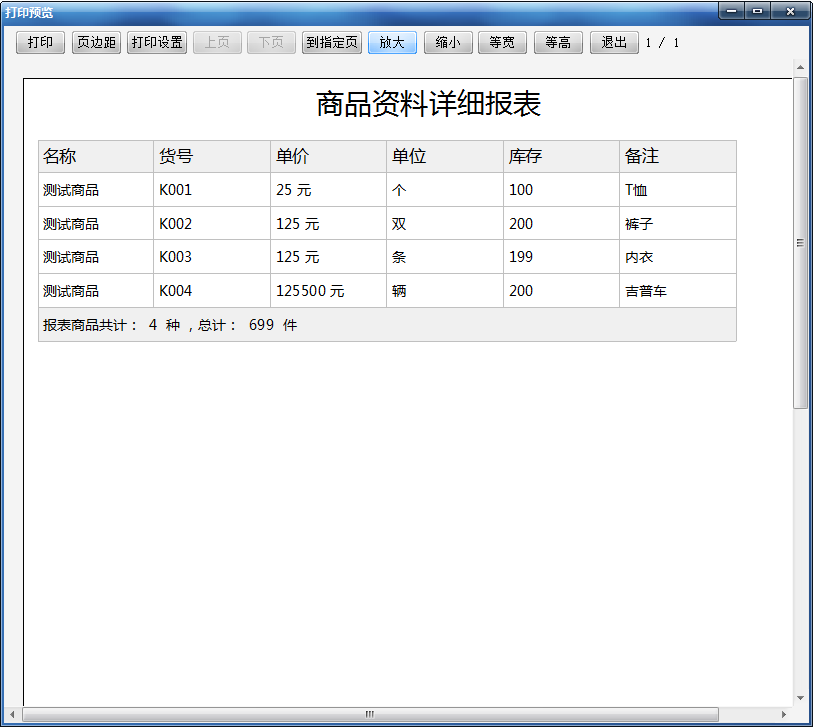This screenshot has width=813, height=727.
Task: Select the K004 item number cell
Action: point(212,291)
